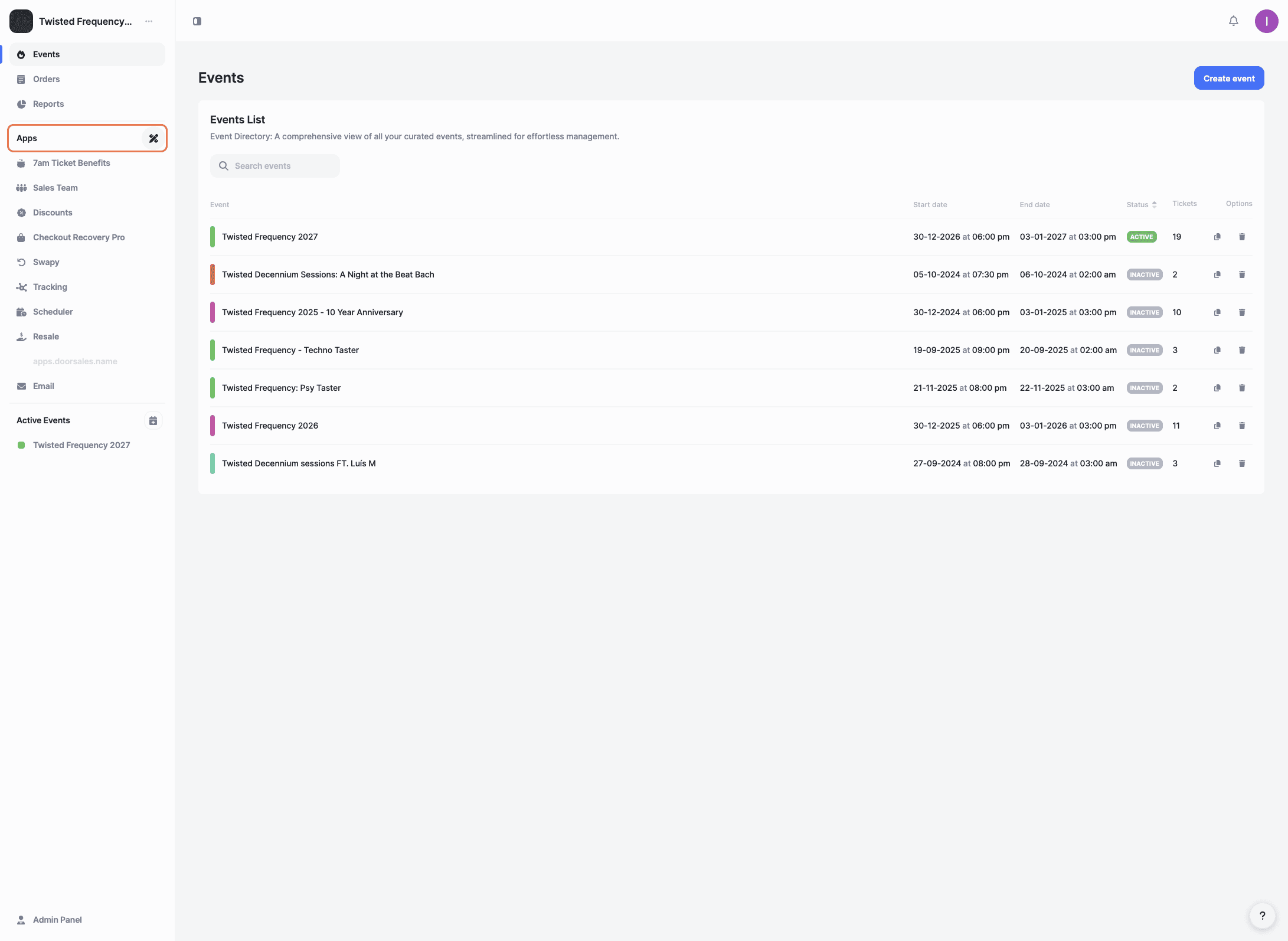Open Reports from sidebar
The width and height of the screenshot is (1288, 941).
click(x=48, y=104)
